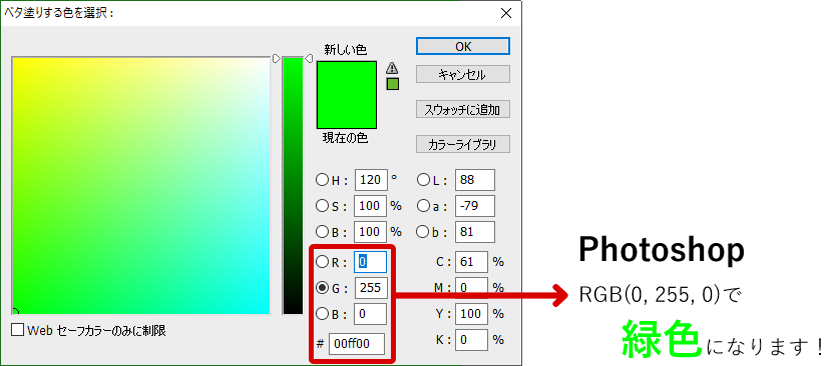Screen dimensions: 830x366
Task: Click スウォッチに追加 button
Action: [463, 110]
